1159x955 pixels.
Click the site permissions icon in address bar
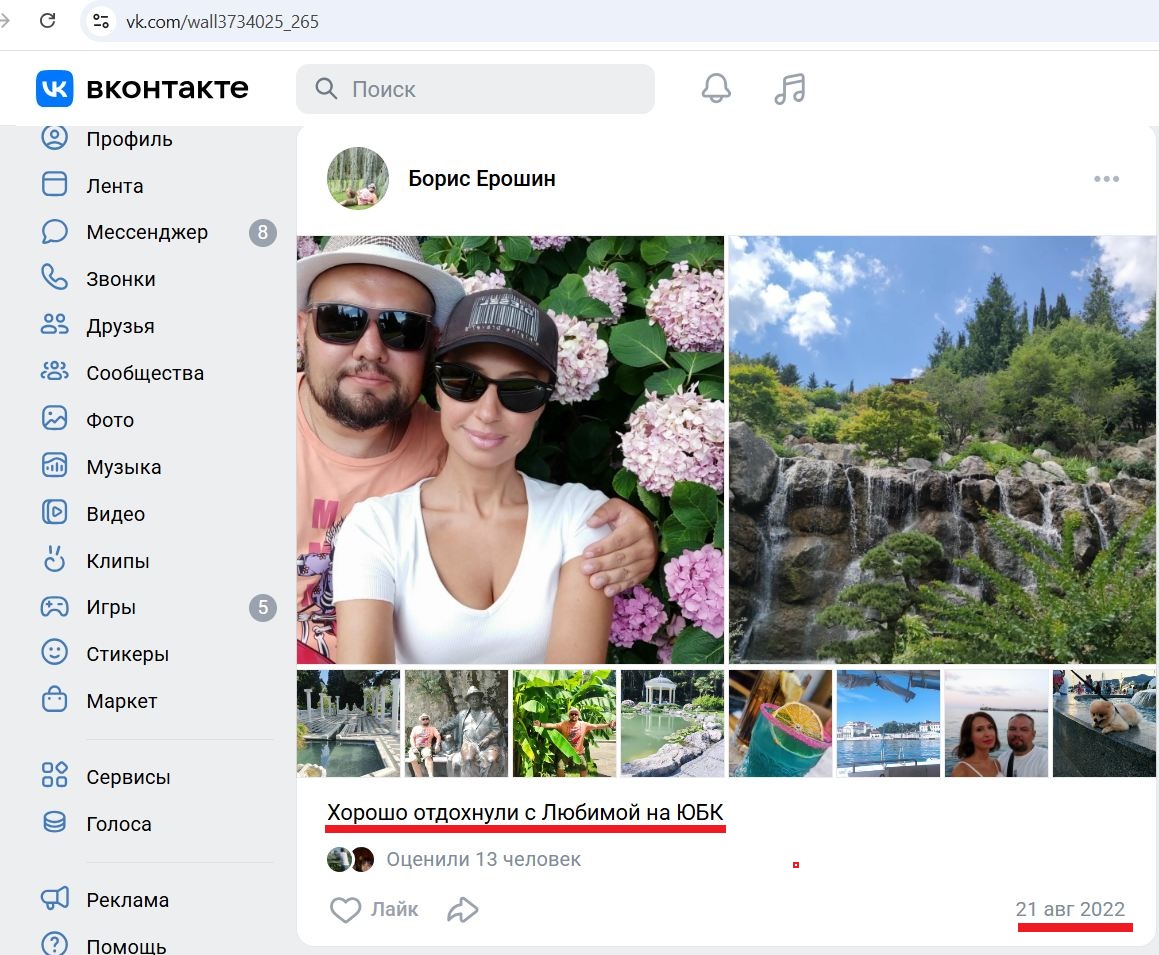pyautogui.click(x=99, y=20)
